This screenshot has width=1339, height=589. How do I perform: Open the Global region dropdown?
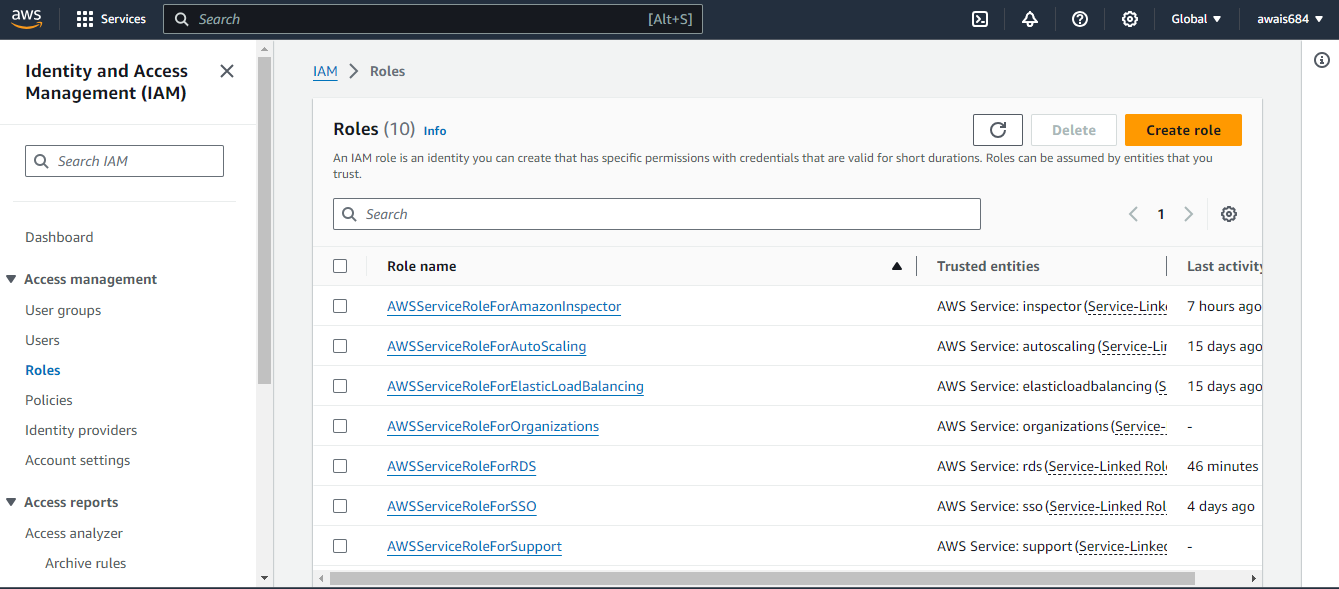pos(1196,19)
